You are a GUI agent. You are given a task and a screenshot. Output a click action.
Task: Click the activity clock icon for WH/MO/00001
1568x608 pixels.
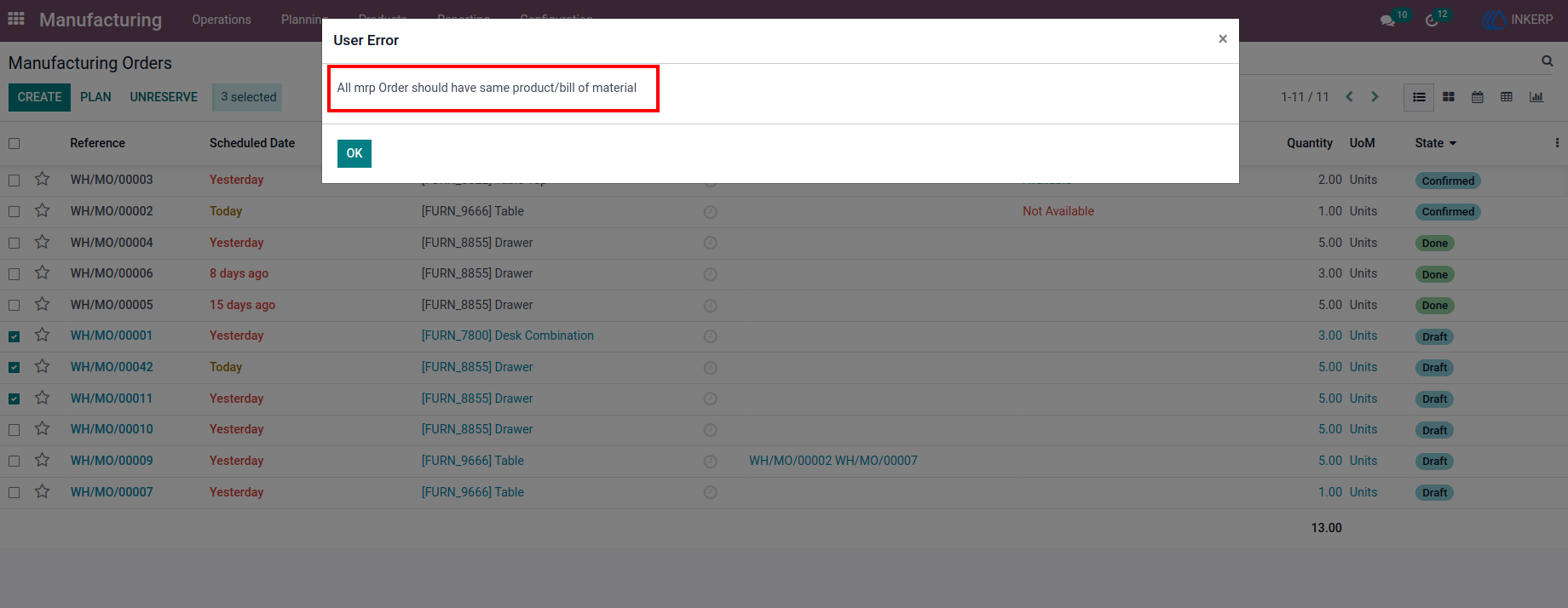[710, 336]
